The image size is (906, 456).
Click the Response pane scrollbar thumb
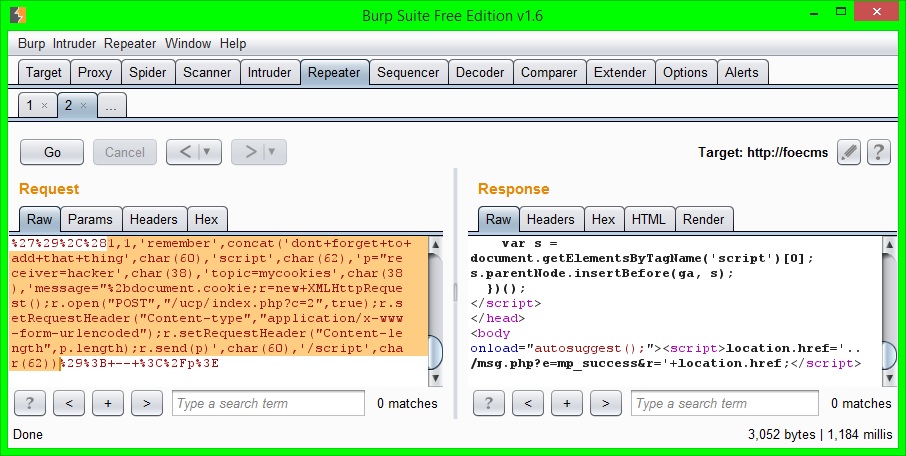[x=890, y=355]
